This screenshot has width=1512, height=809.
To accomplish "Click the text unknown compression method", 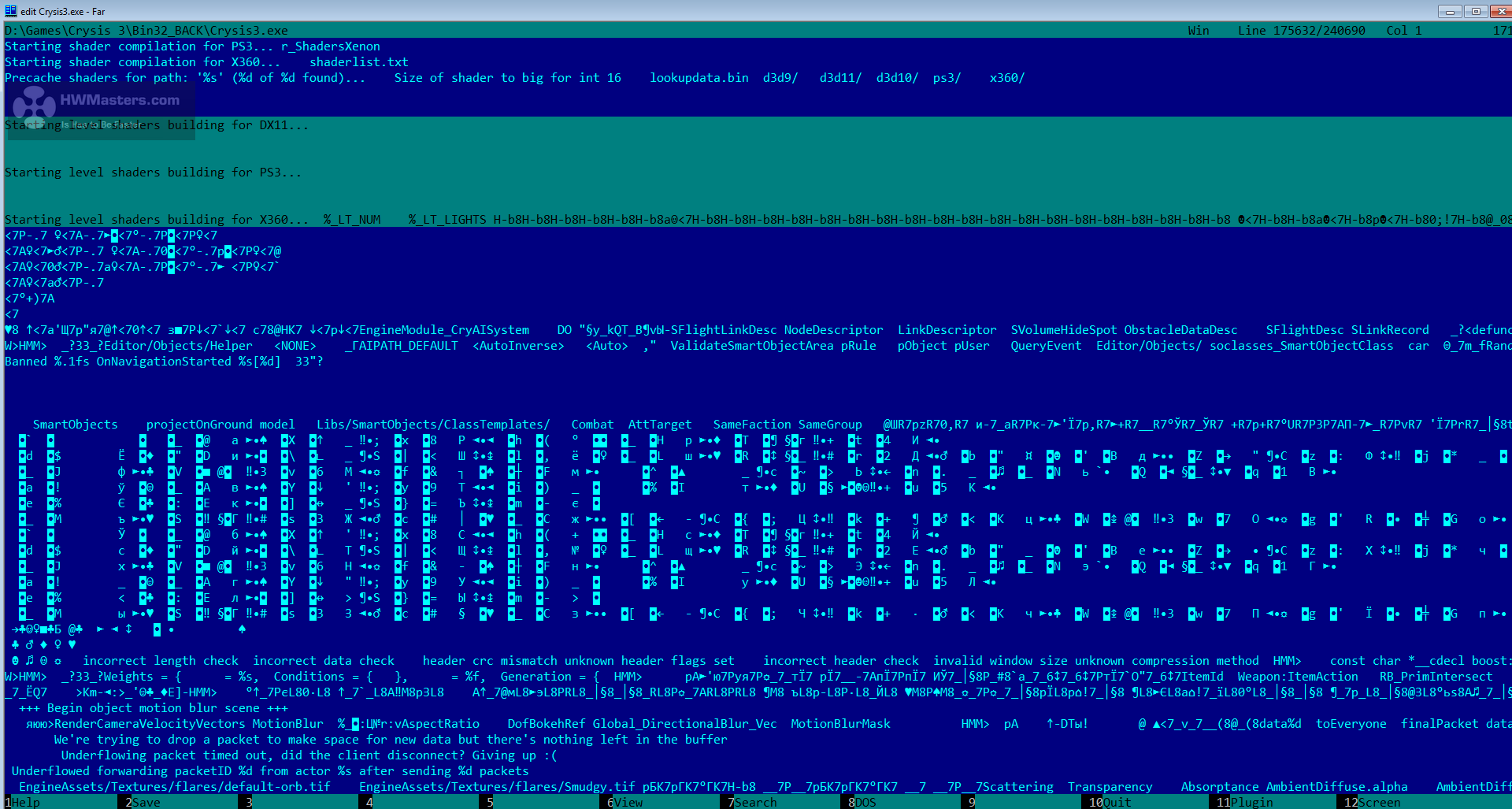I will (x=1166, y=661).
